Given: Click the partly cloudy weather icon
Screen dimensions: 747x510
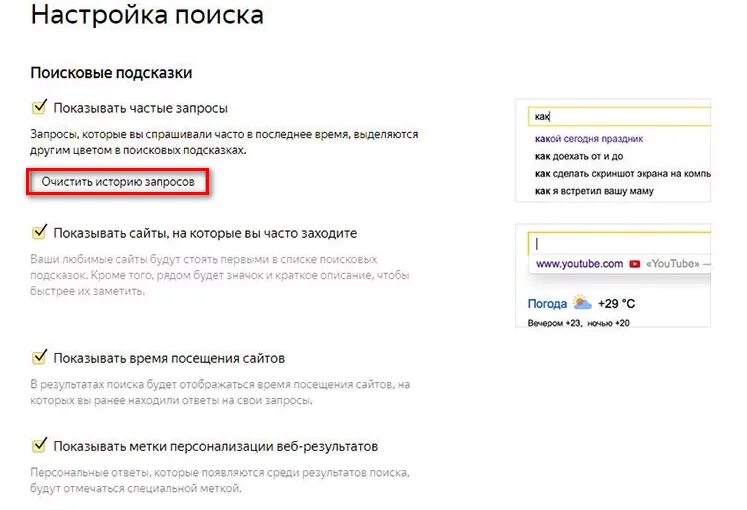Looking at the screenshot, I should click(582, 303).
